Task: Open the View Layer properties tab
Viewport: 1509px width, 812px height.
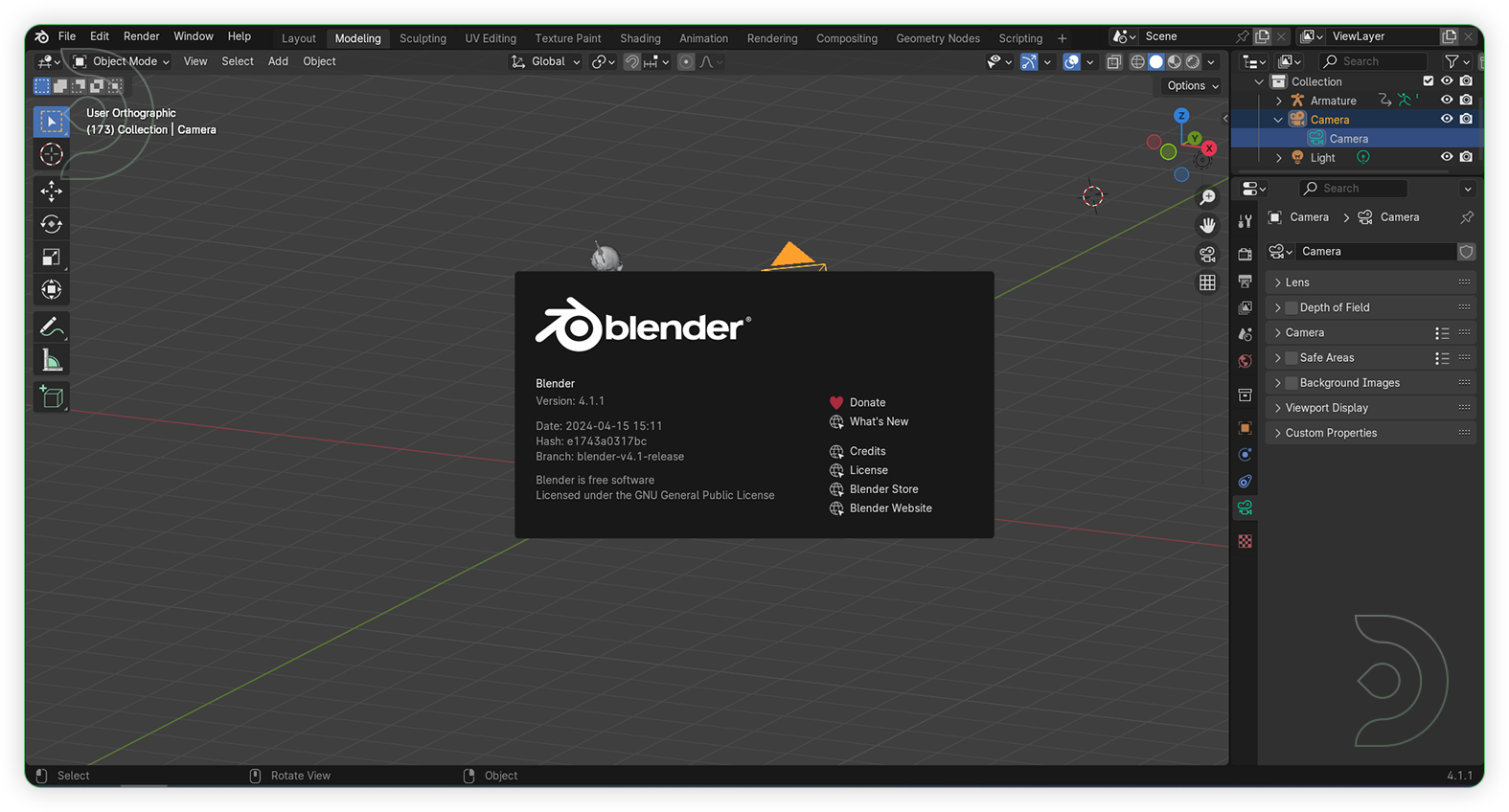Action: click(x=1245, y=307)
